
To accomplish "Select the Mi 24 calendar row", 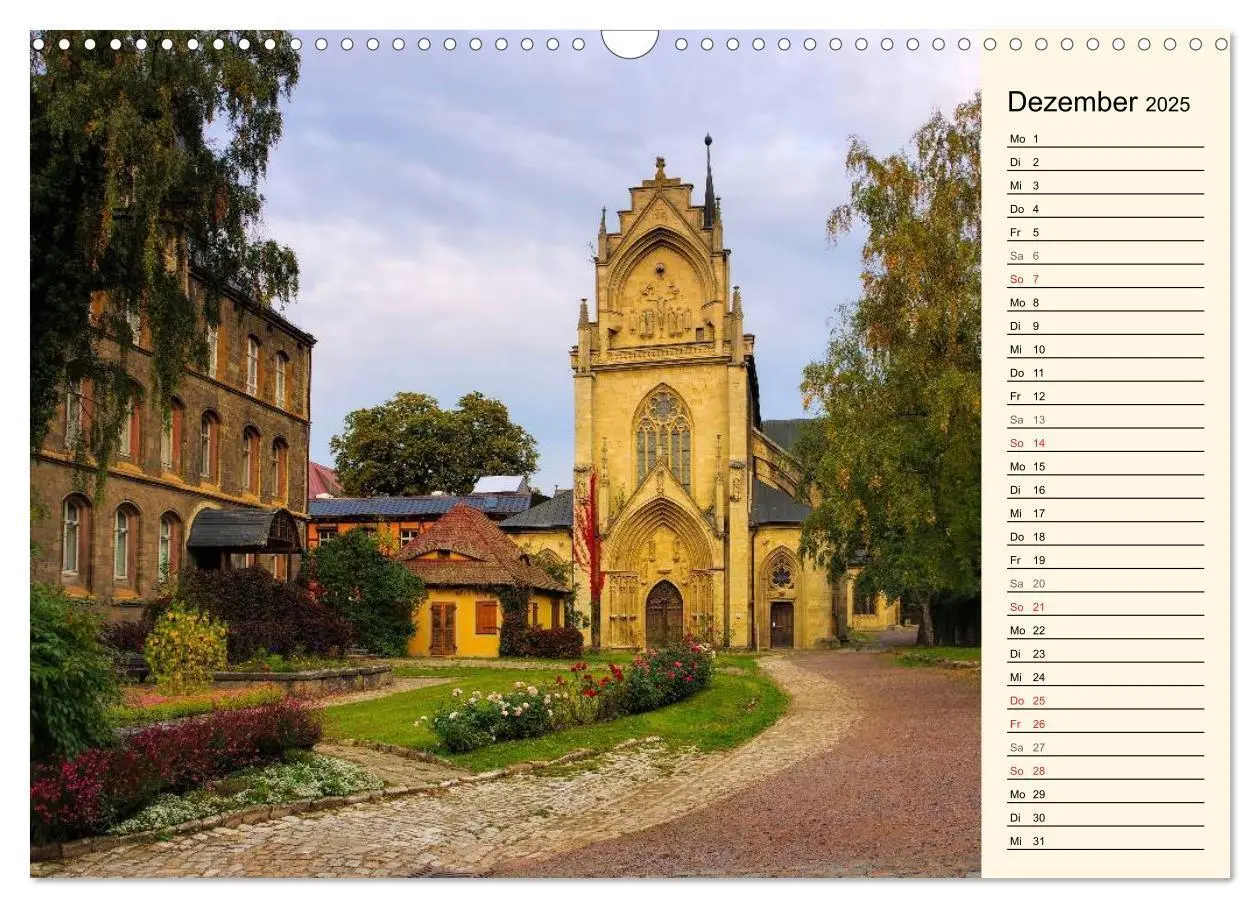I will click(1105, 677).
